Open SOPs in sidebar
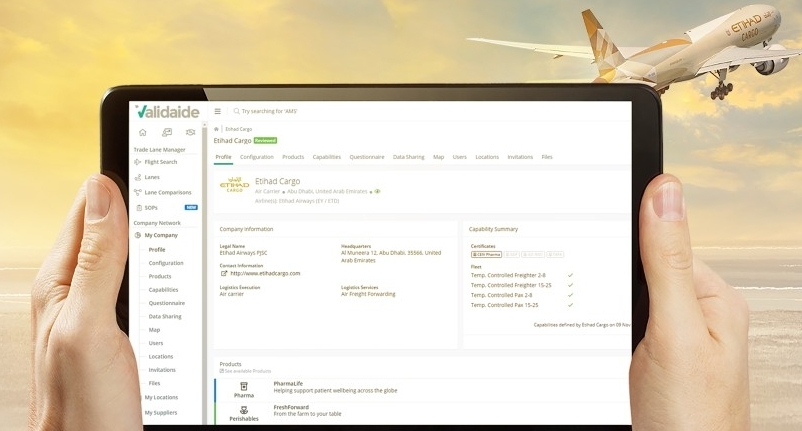Viewport: 802px width, 431px height. tap(151, 208)
